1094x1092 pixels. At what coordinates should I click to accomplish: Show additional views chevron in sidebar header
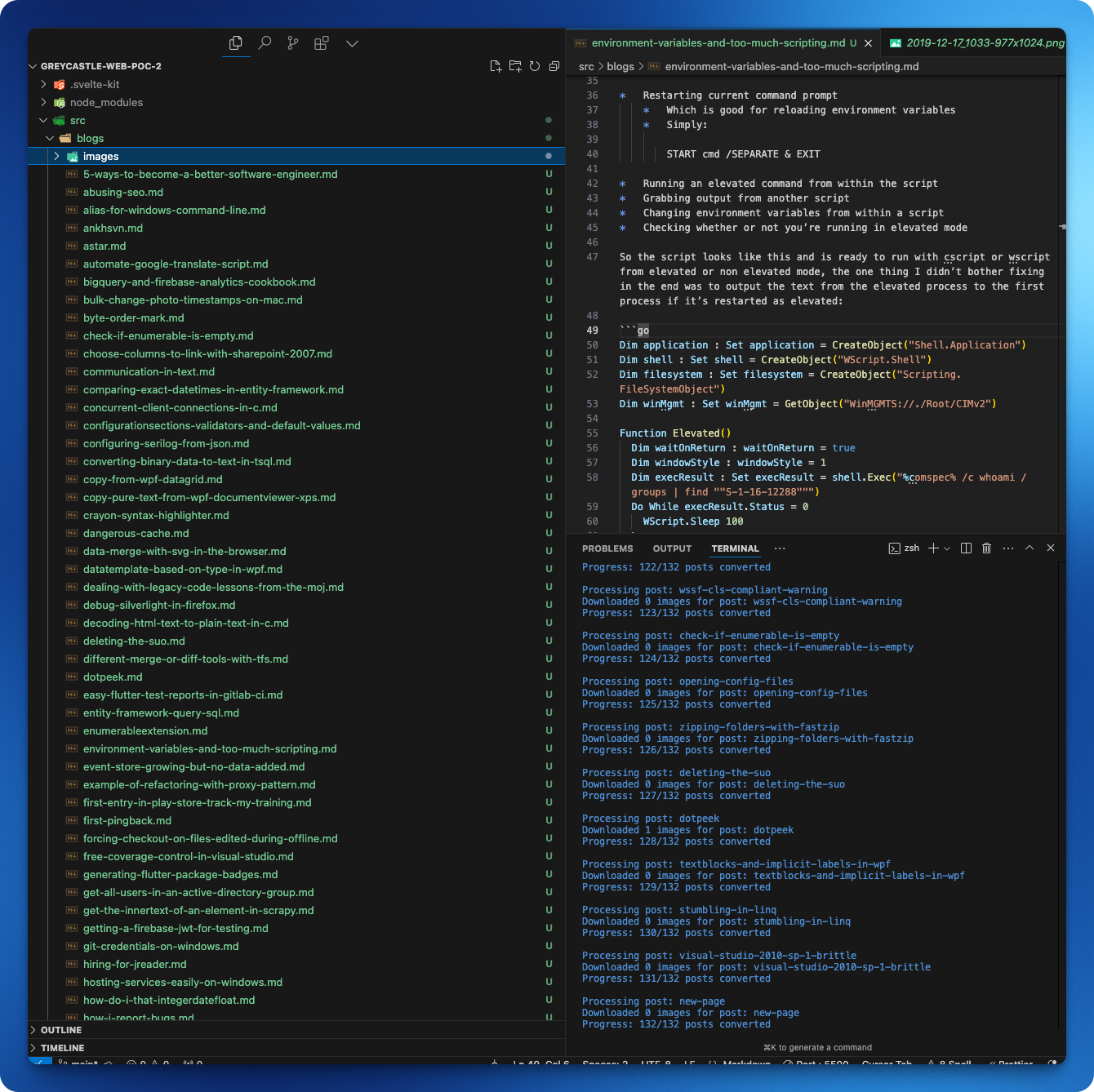352,43
